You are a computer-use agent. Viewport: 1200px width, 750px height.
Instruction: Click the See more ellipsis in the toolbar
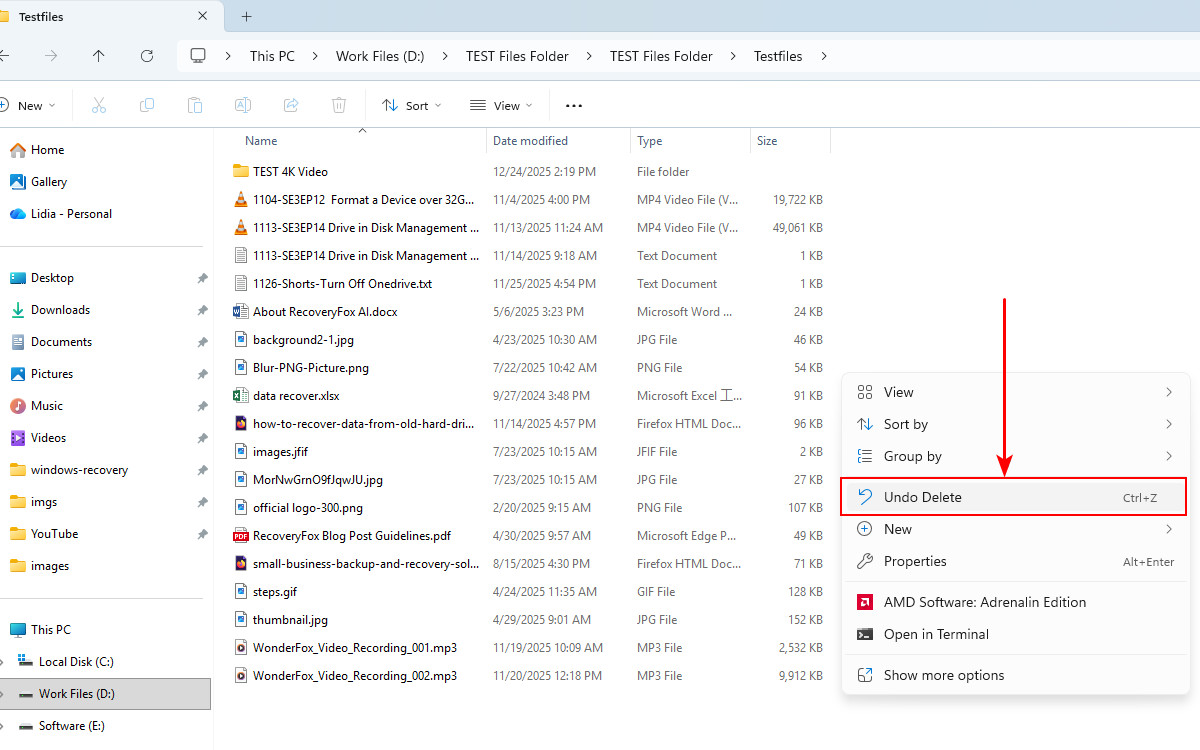click(573, 104)
